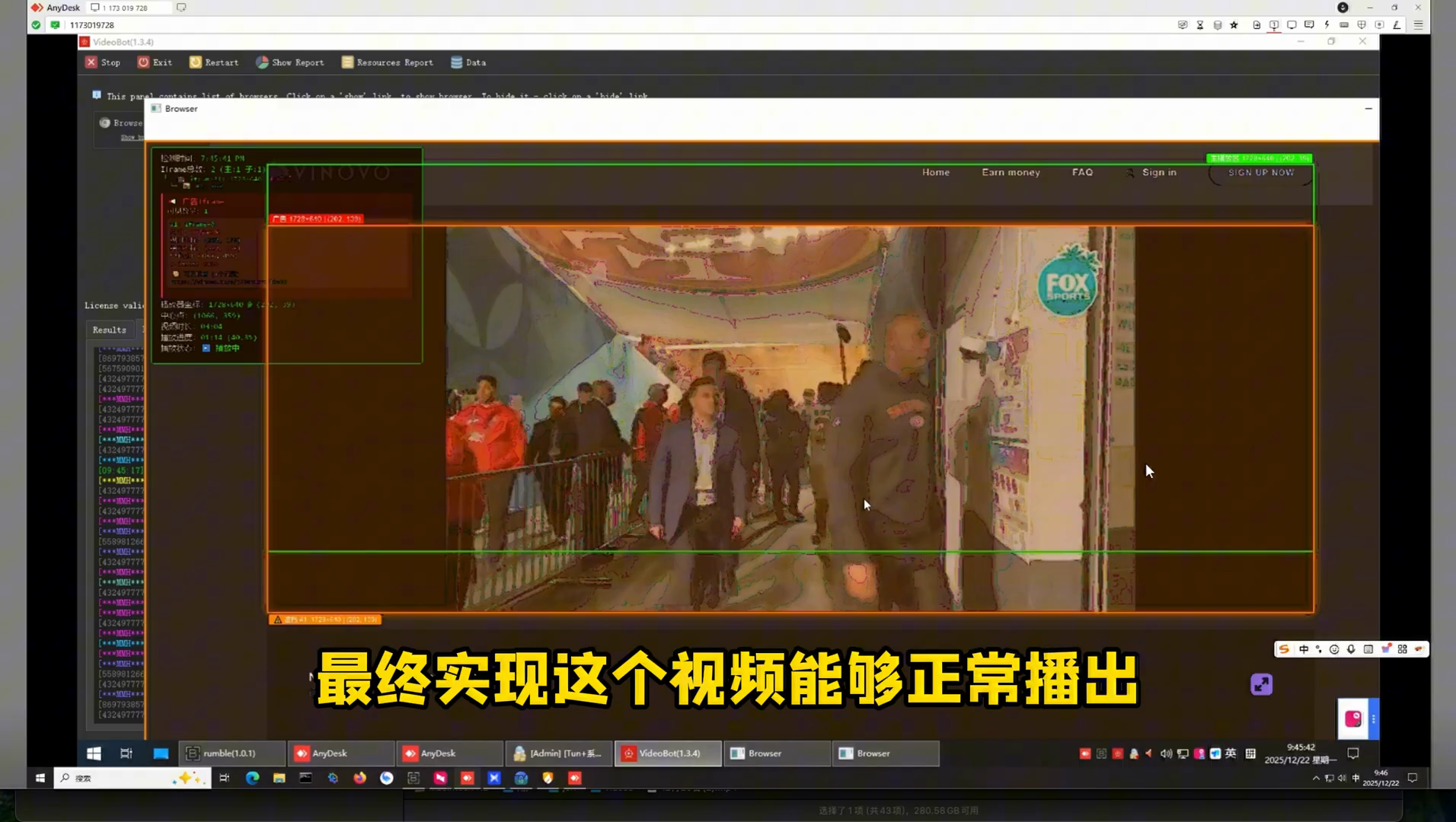The height and width of the screenshot is (822, 1456).
Task: Toggle remote input language 英 indicator
Action: click(1231, 753)
